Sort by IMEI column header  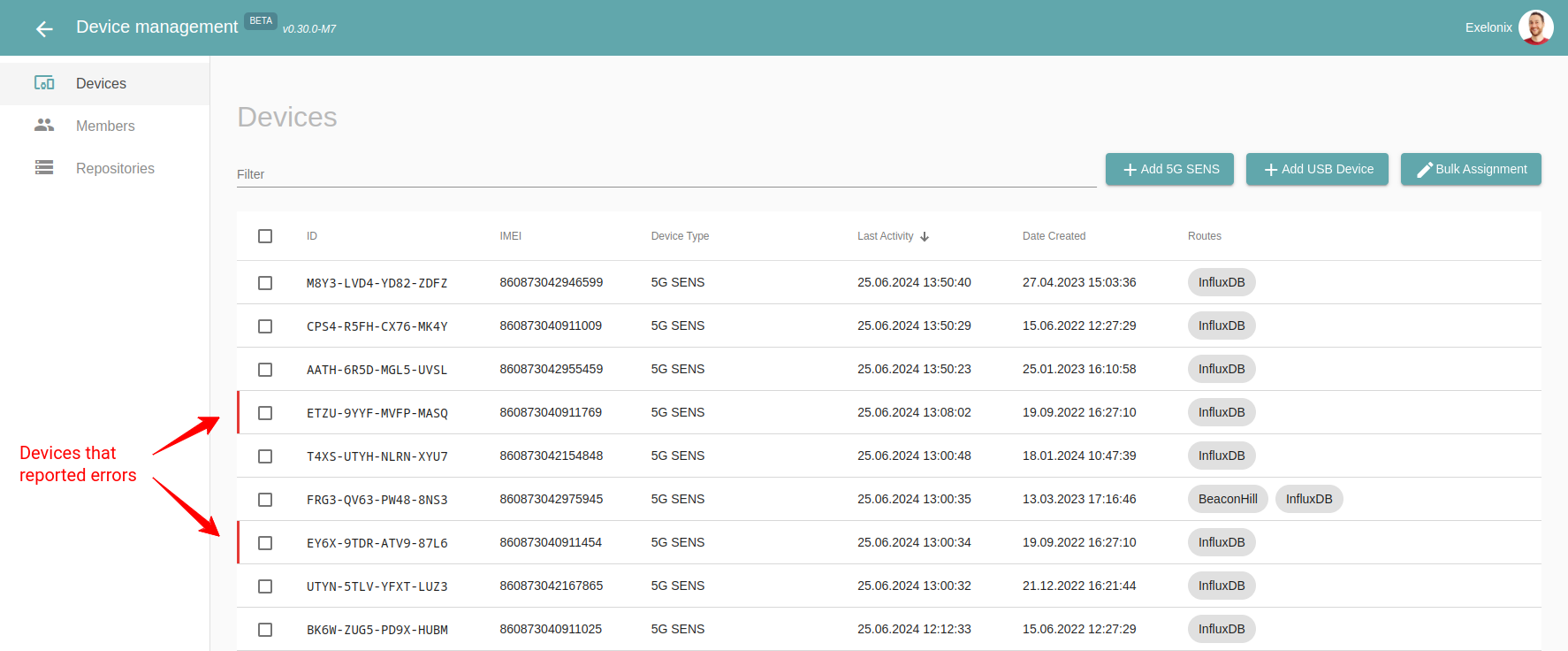(511, 236)
